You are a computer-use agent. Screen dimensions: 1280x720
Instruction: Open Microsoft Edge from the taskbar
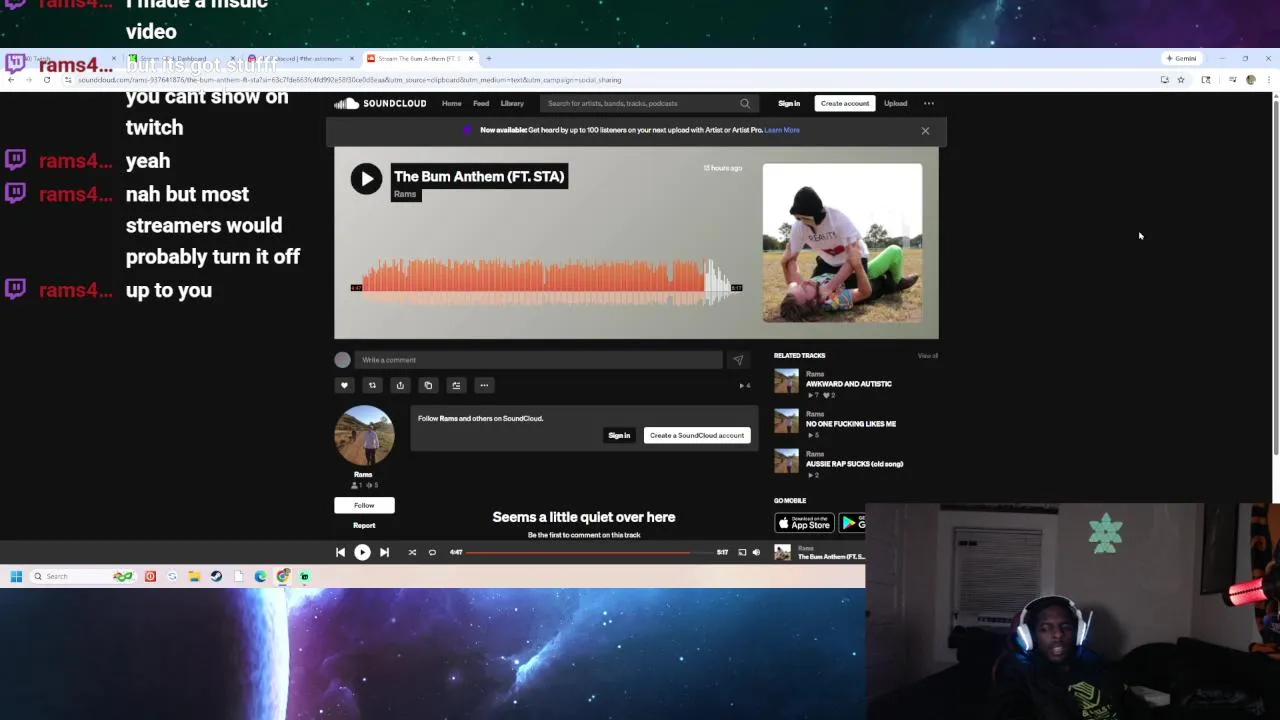[x=260, y=576]
